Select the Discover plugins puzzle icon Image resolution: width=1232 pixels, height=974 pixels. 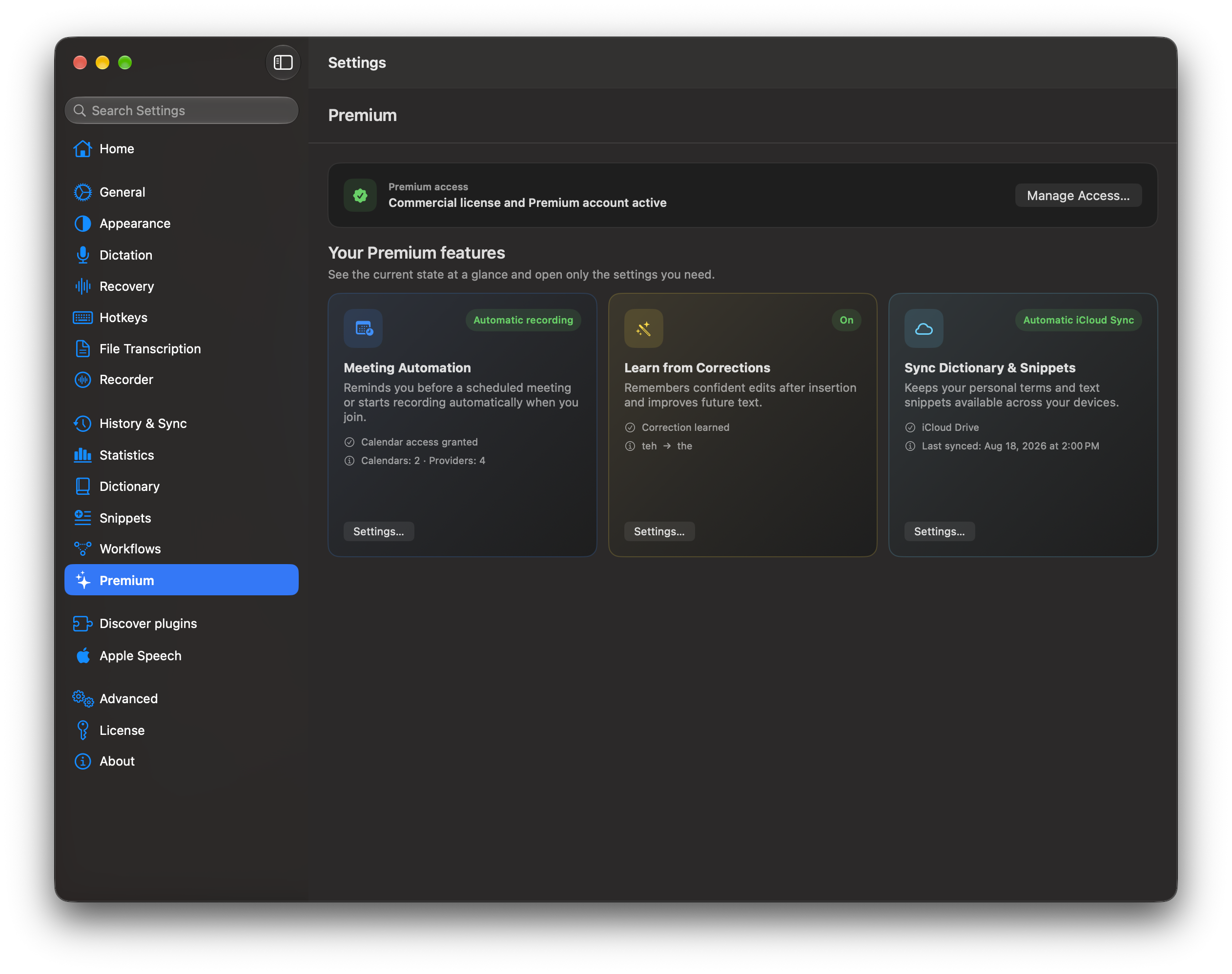point(82,624)
